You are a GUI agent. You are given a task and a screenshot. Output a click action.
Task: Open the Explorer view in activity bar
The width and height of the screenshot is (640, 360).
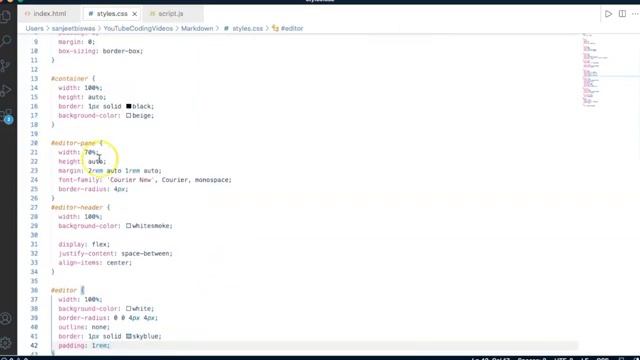click(6, 16)
